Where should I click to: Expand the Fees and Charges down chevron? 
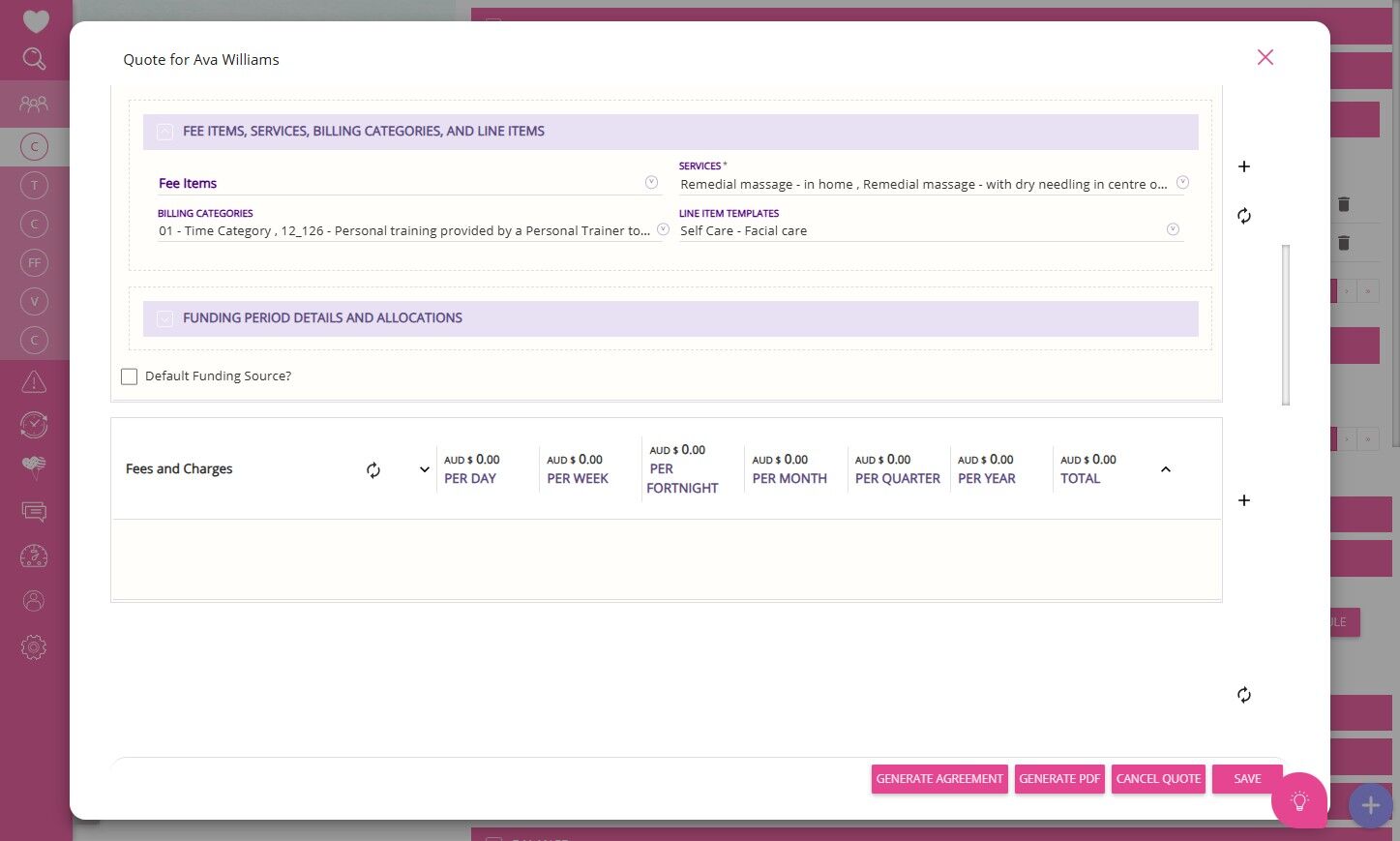pos(424,469)
